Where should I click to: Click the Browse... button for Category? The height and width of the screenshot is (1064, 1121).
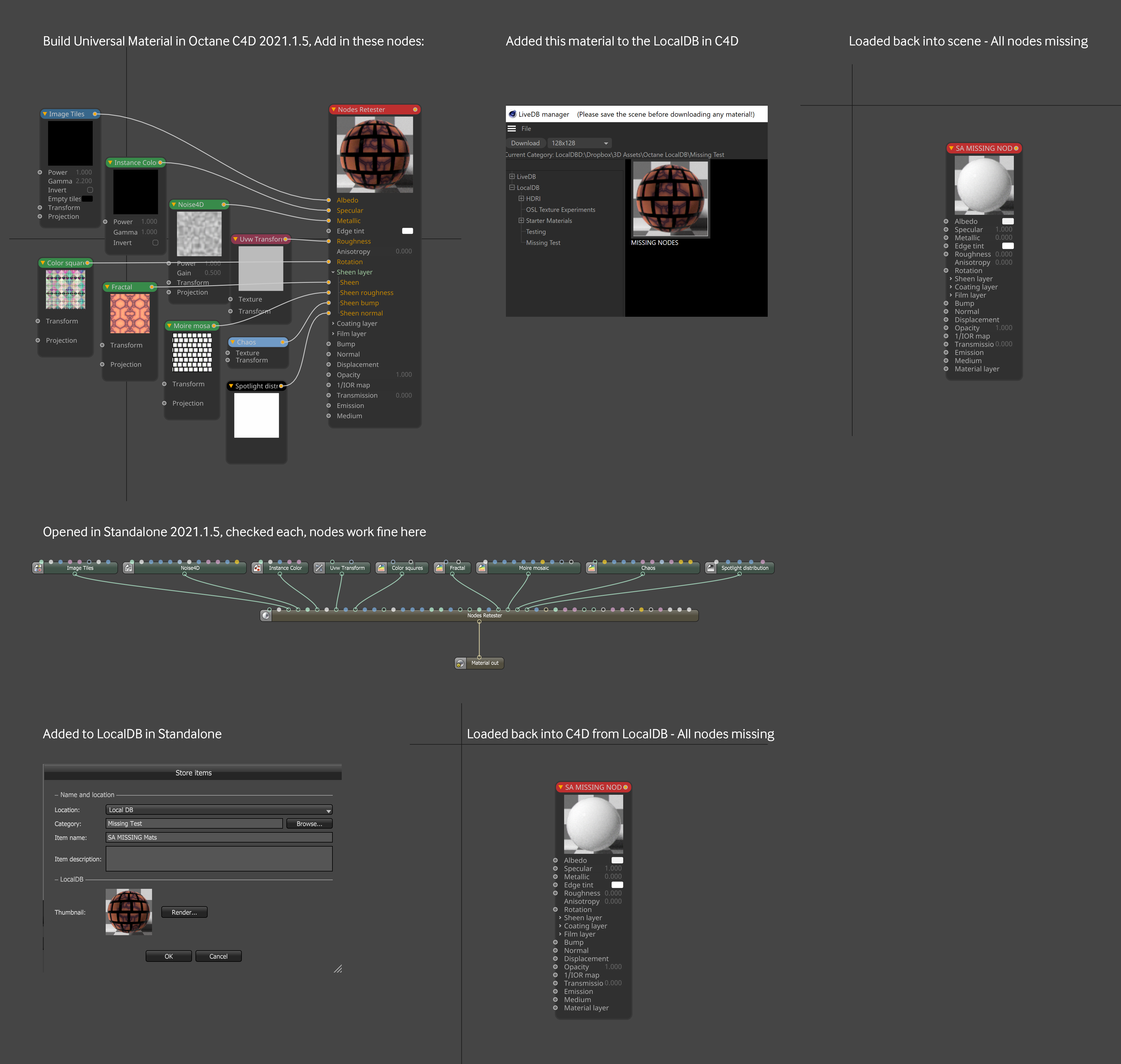[309, 823]
